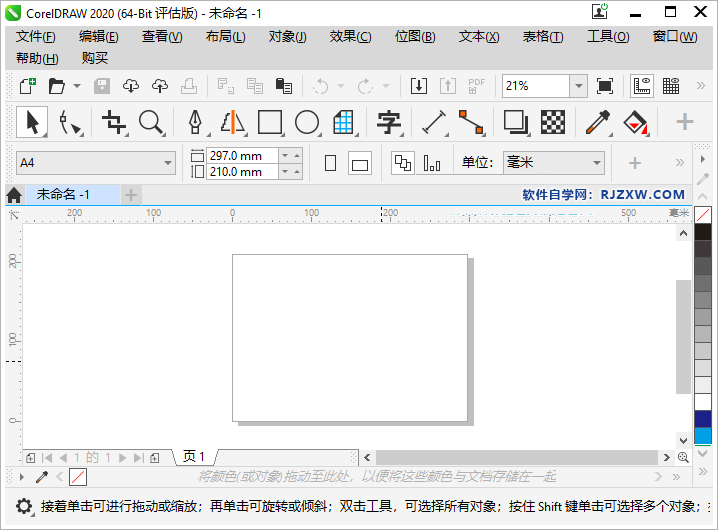Select the Zoom magnifier tool
The width and height of the screenshot is (718, 530).
pyautogui.click(x=151, y=123)
